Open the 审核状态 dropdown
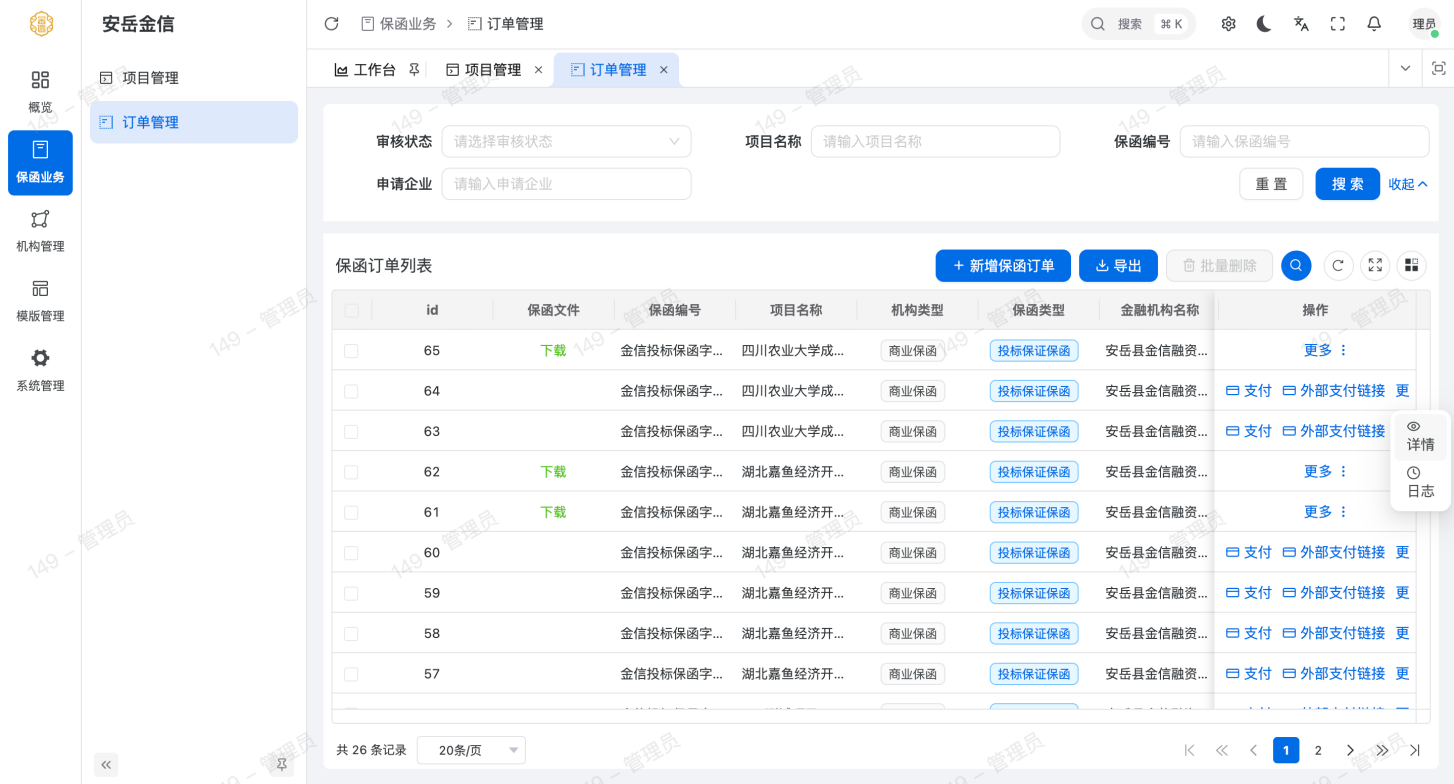 (566, 142)
